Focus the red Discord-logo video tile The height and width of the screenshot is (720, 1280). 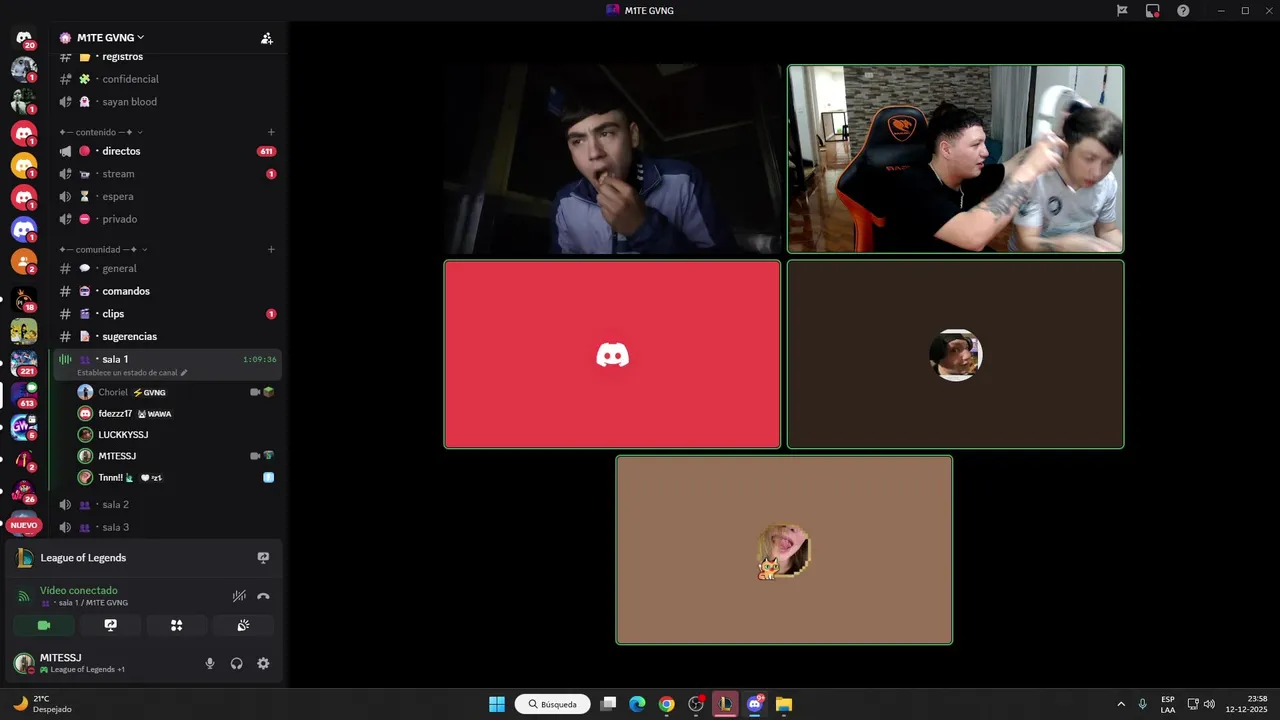pos(612,354)
